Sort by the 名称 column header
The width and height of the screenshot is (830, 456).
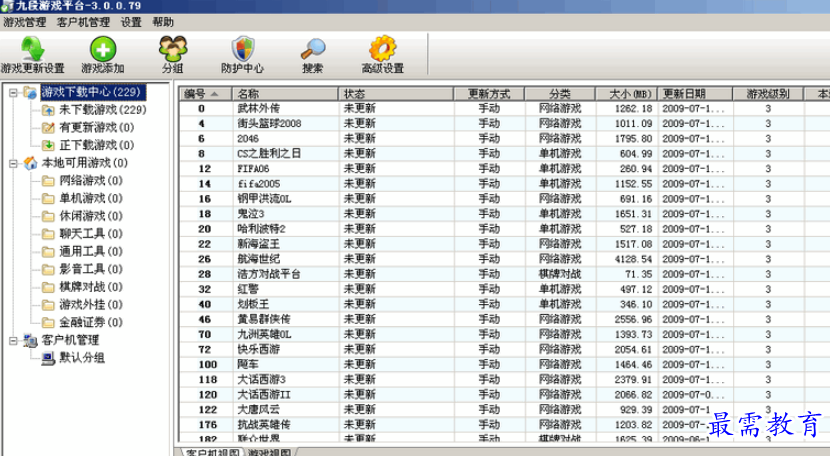tap(285, 94)
